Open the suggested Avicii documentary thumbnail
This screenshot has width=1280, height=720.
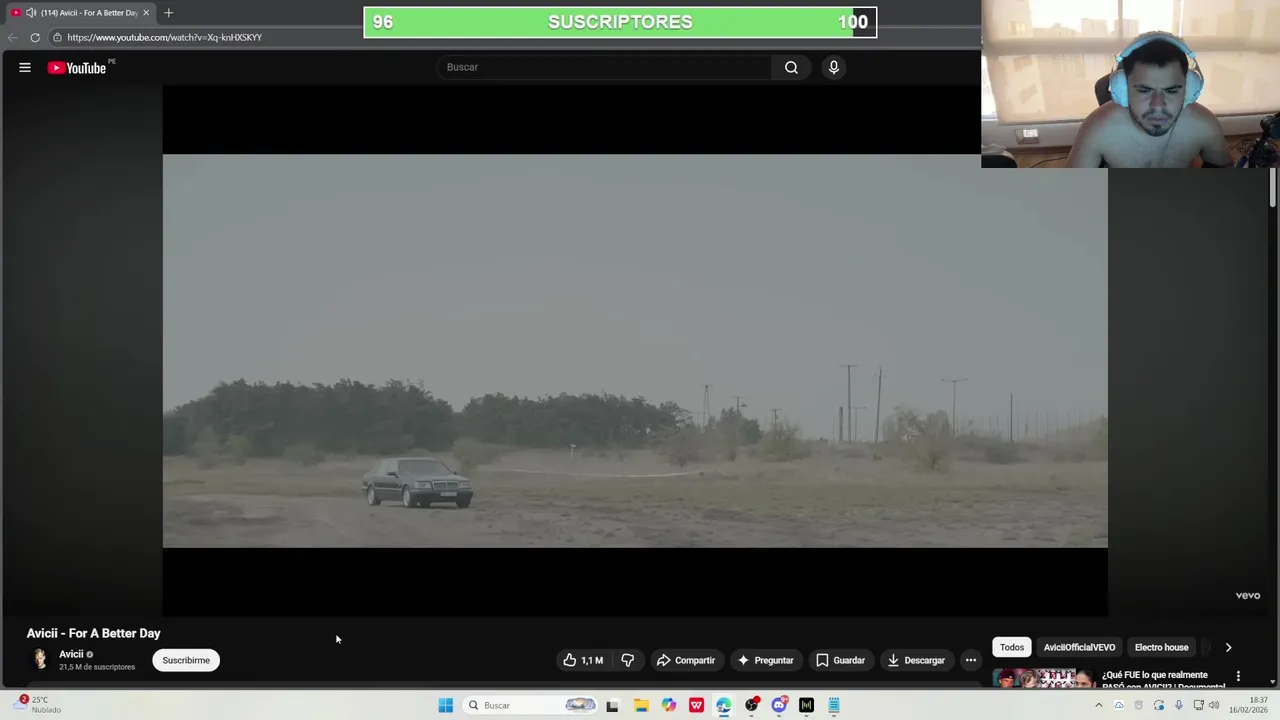[x=1043, y=678]
